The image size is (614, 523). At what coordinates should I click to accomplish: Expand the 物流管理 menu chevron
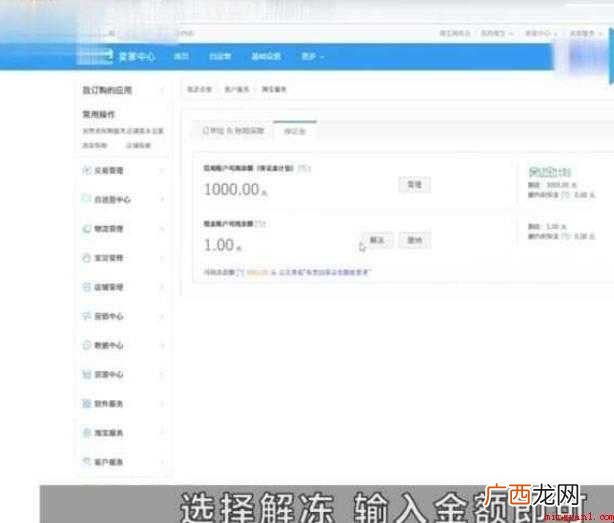(162, 229)
